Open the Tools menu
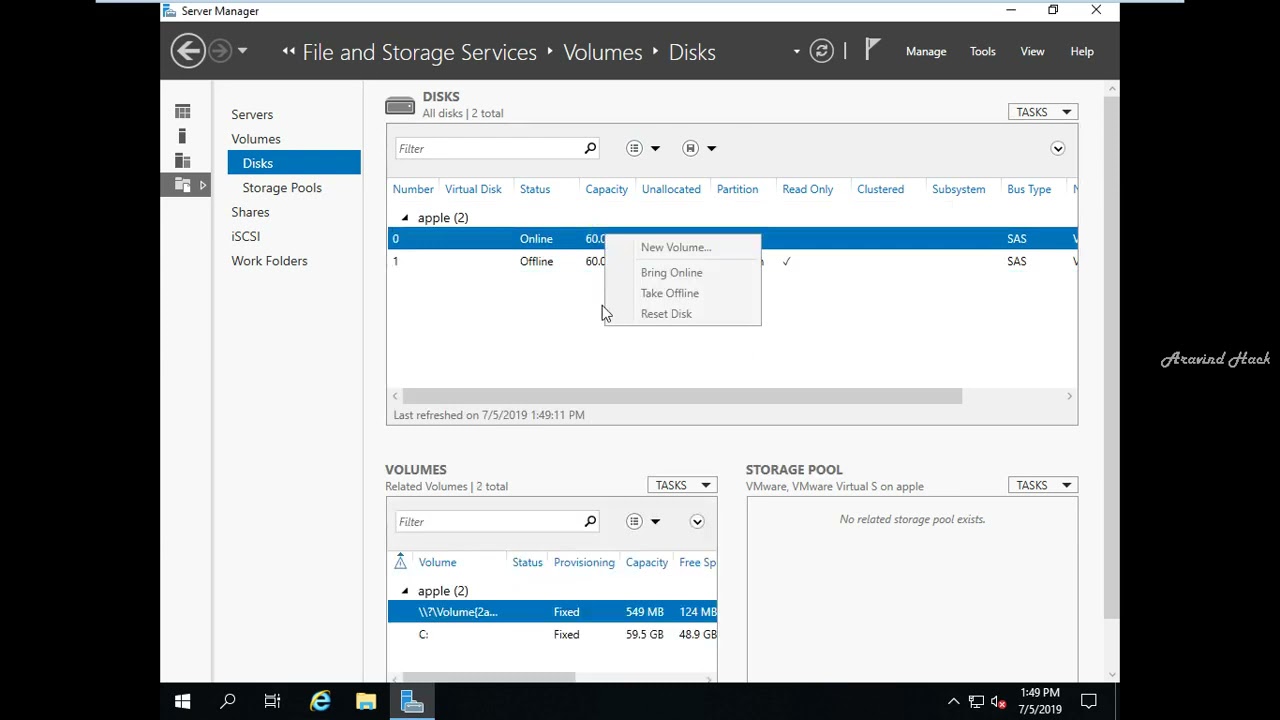The image size is (1280, 720). coord(982,51)
